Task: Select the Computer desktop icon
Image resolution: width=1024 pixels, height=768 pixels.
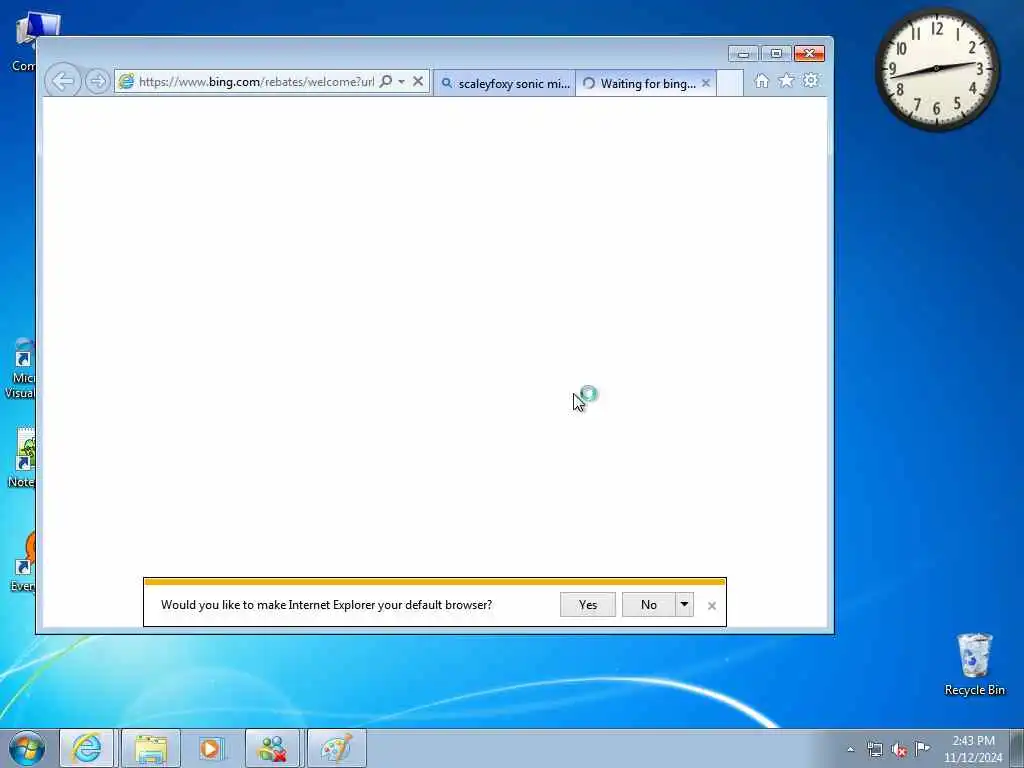Action: click(x=23, y=41)
